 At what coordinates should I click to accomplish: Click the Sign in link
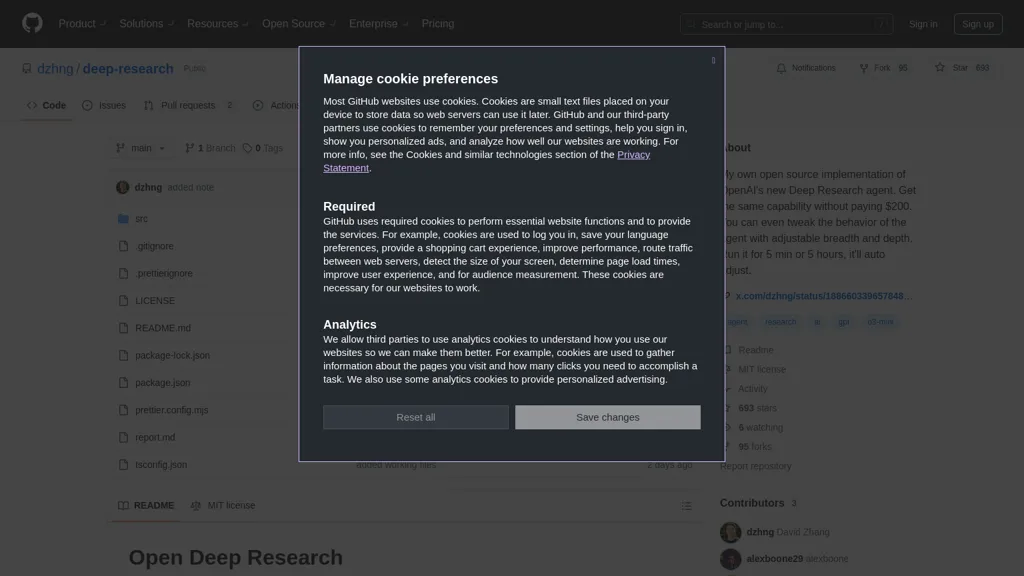[x=923, y=24]
